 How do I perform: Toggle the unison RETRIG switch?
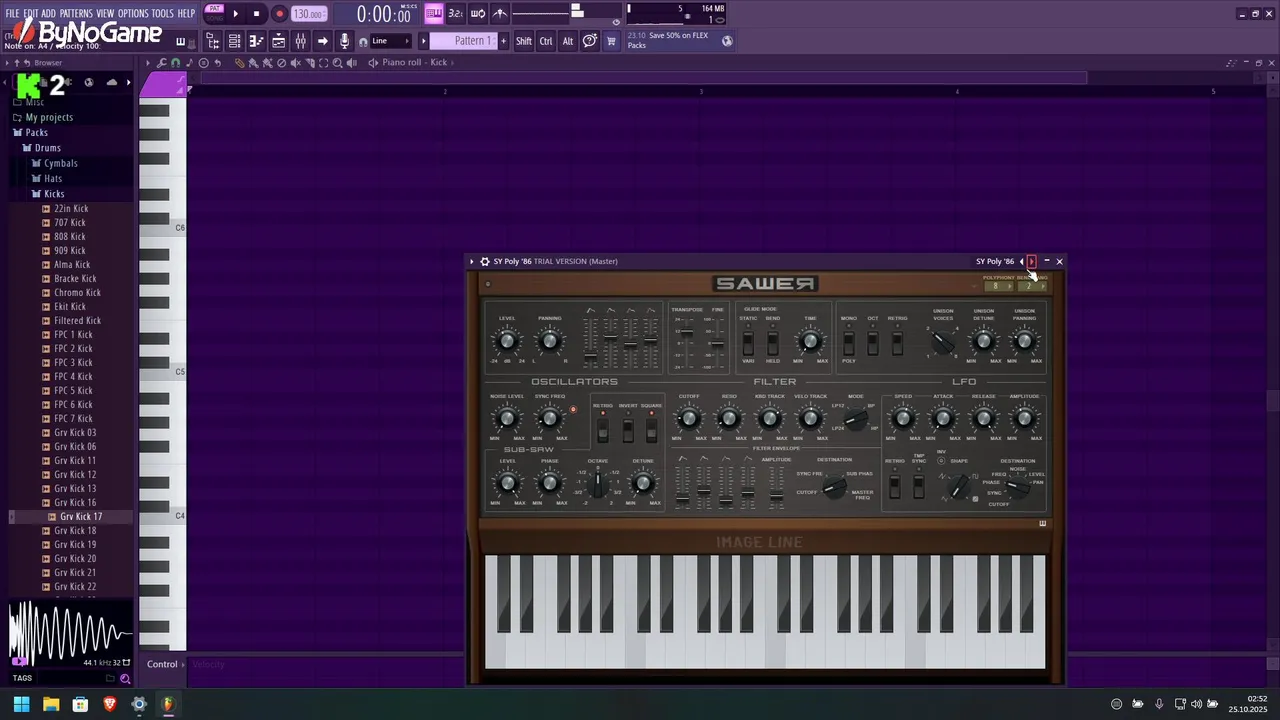897,345
